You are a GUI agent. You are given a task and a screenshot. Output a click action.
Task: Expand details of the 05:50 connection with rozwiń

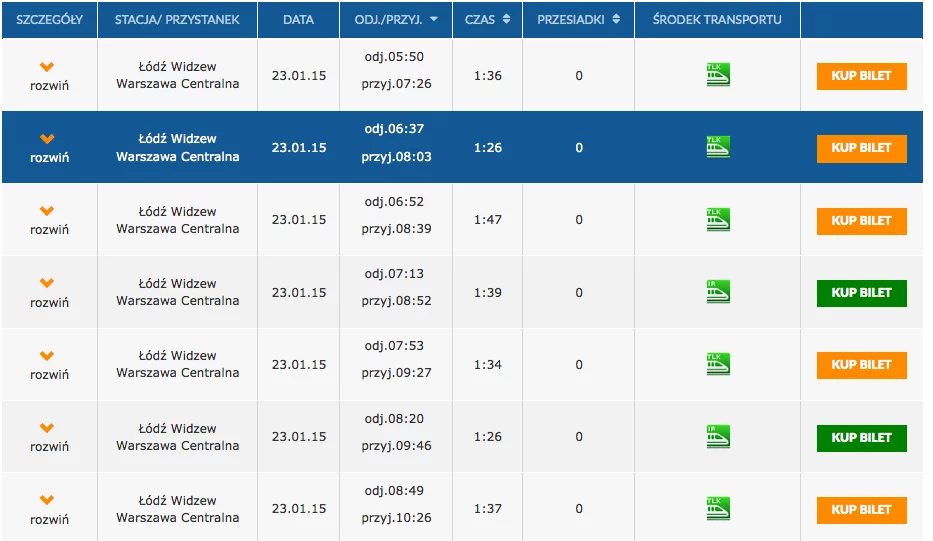click(x=49, y=76)
